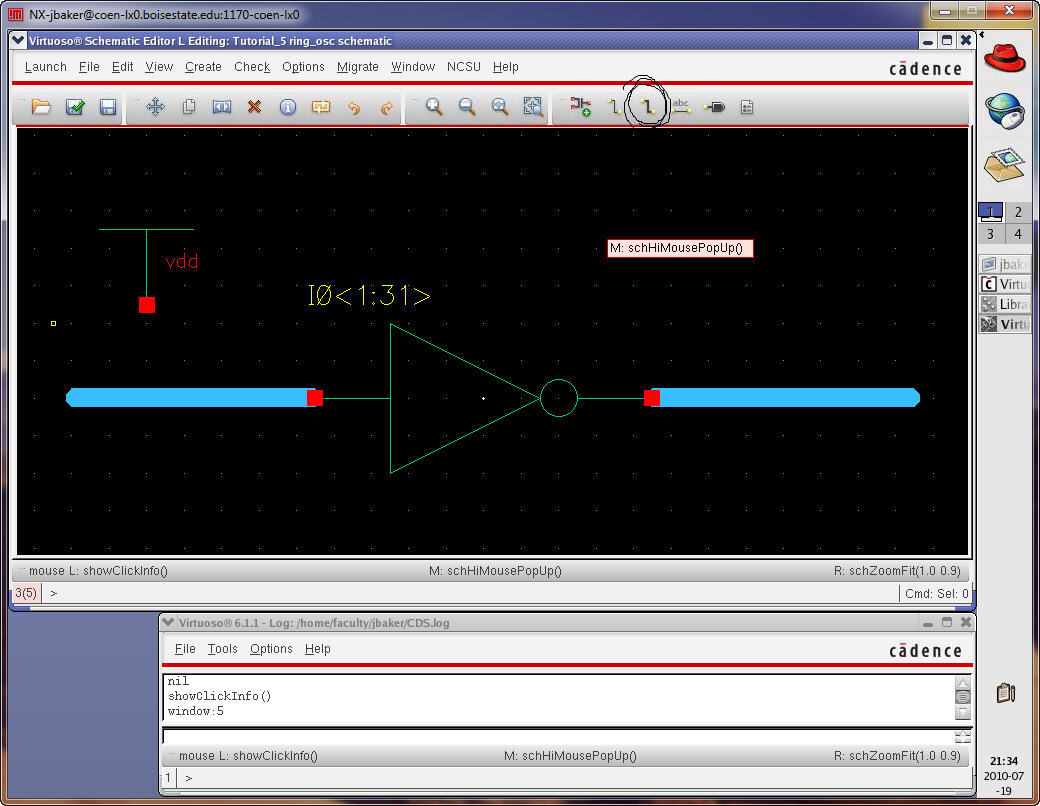
Task: Click the Log window vertical scrollbar
Action: [x=962, y=697]
